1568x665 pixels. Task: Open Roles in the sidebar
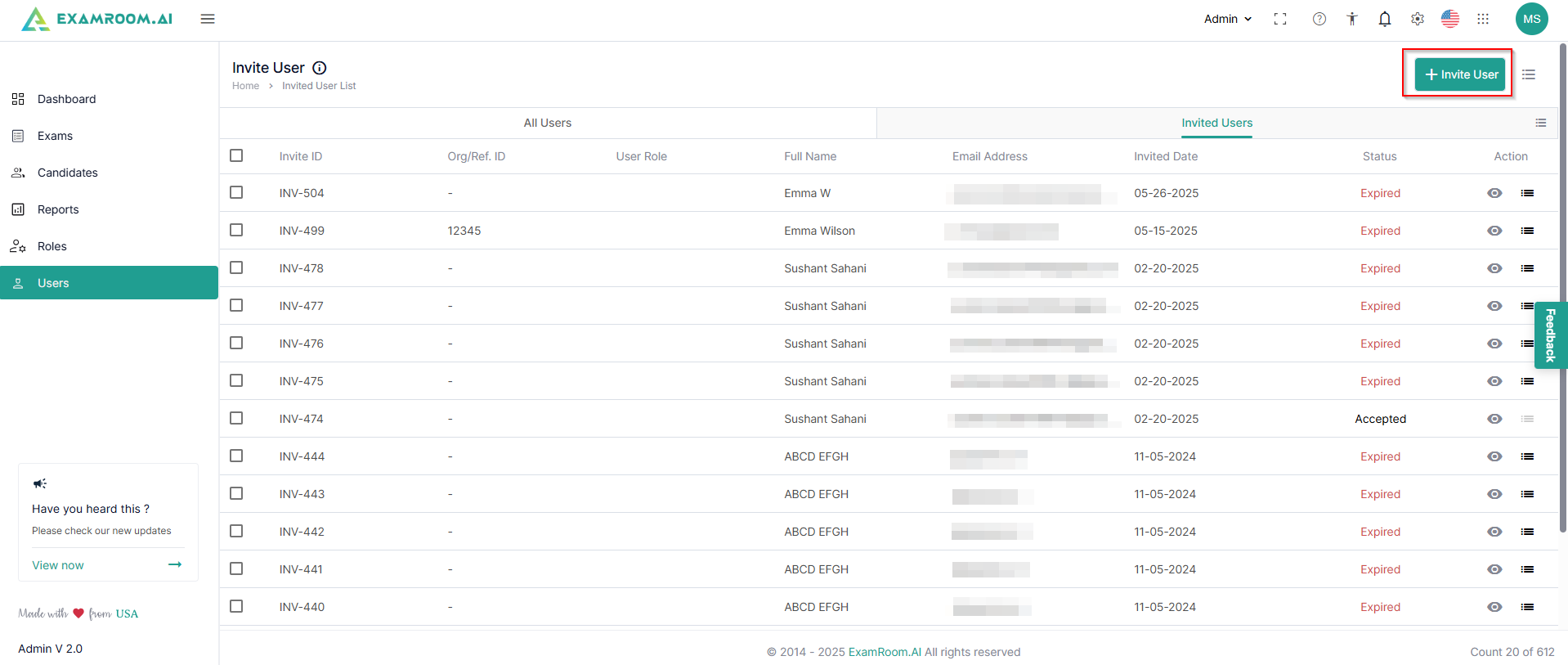[109, 246]
